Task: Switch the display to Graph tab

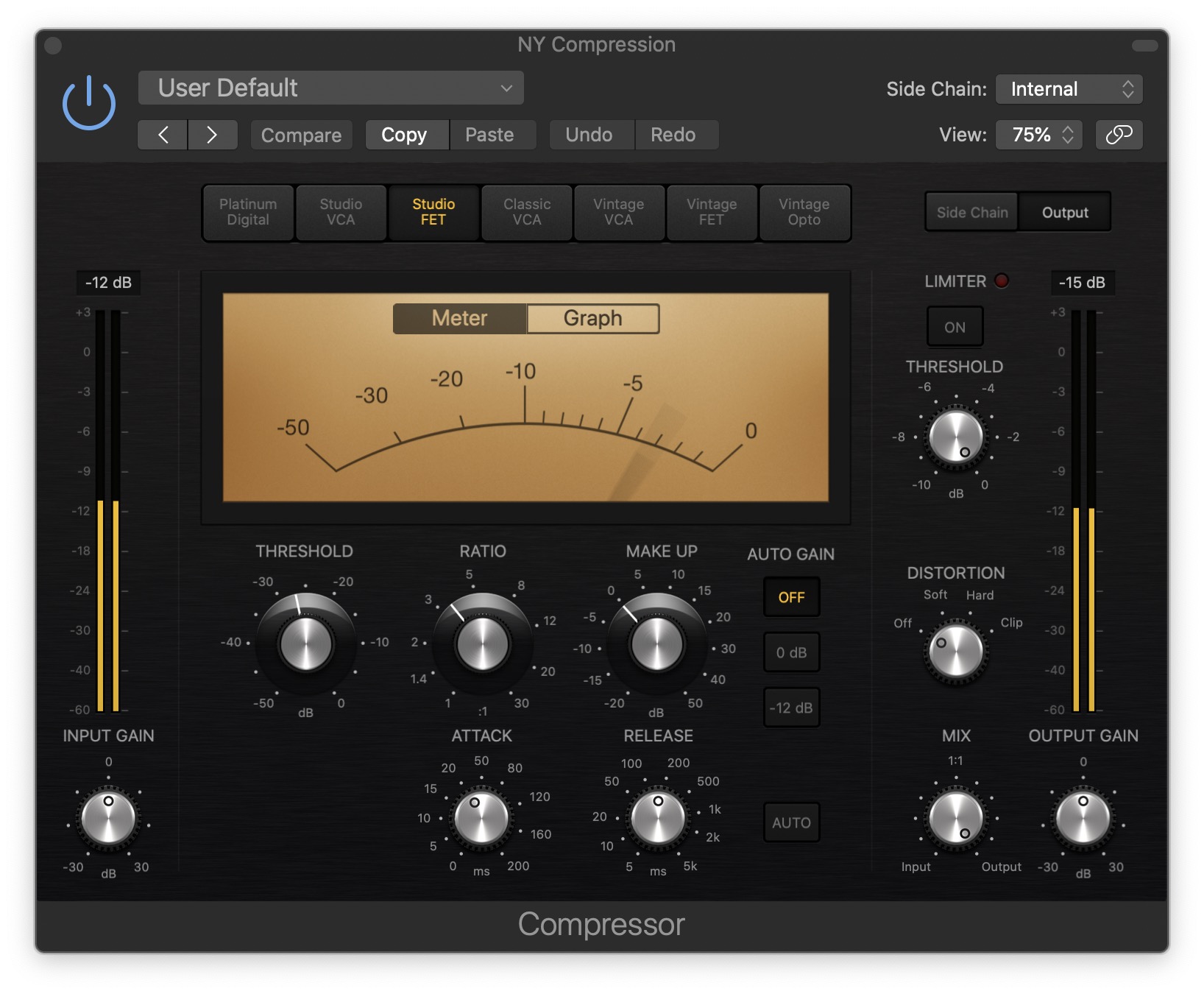Action: pos(592,318)
